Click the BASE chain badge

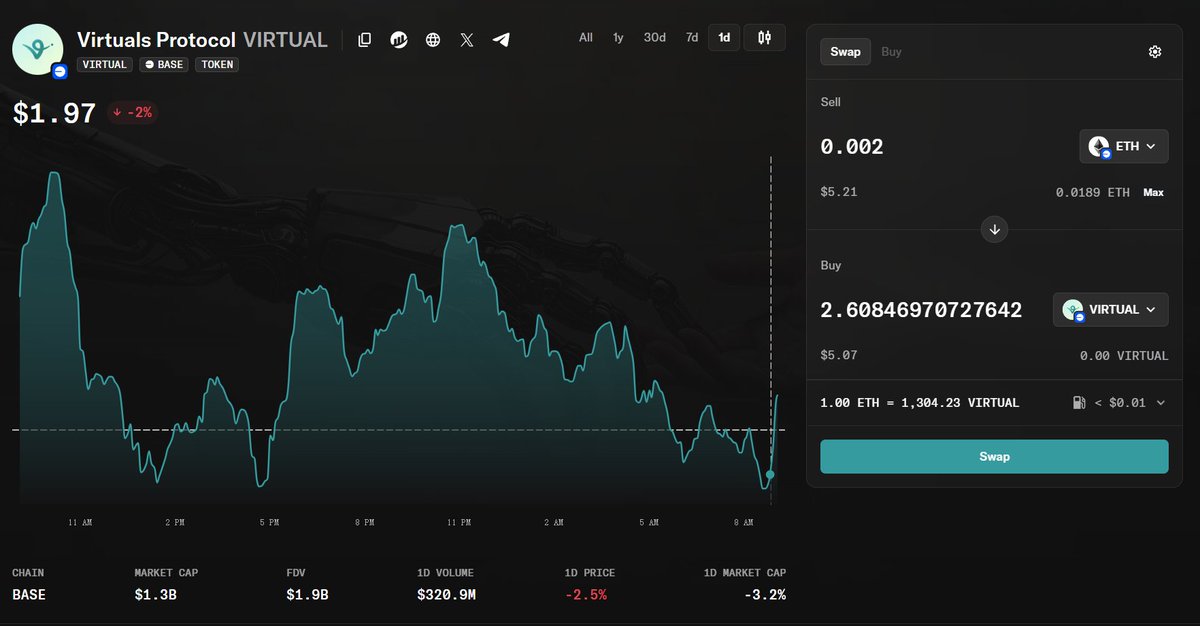164,64
